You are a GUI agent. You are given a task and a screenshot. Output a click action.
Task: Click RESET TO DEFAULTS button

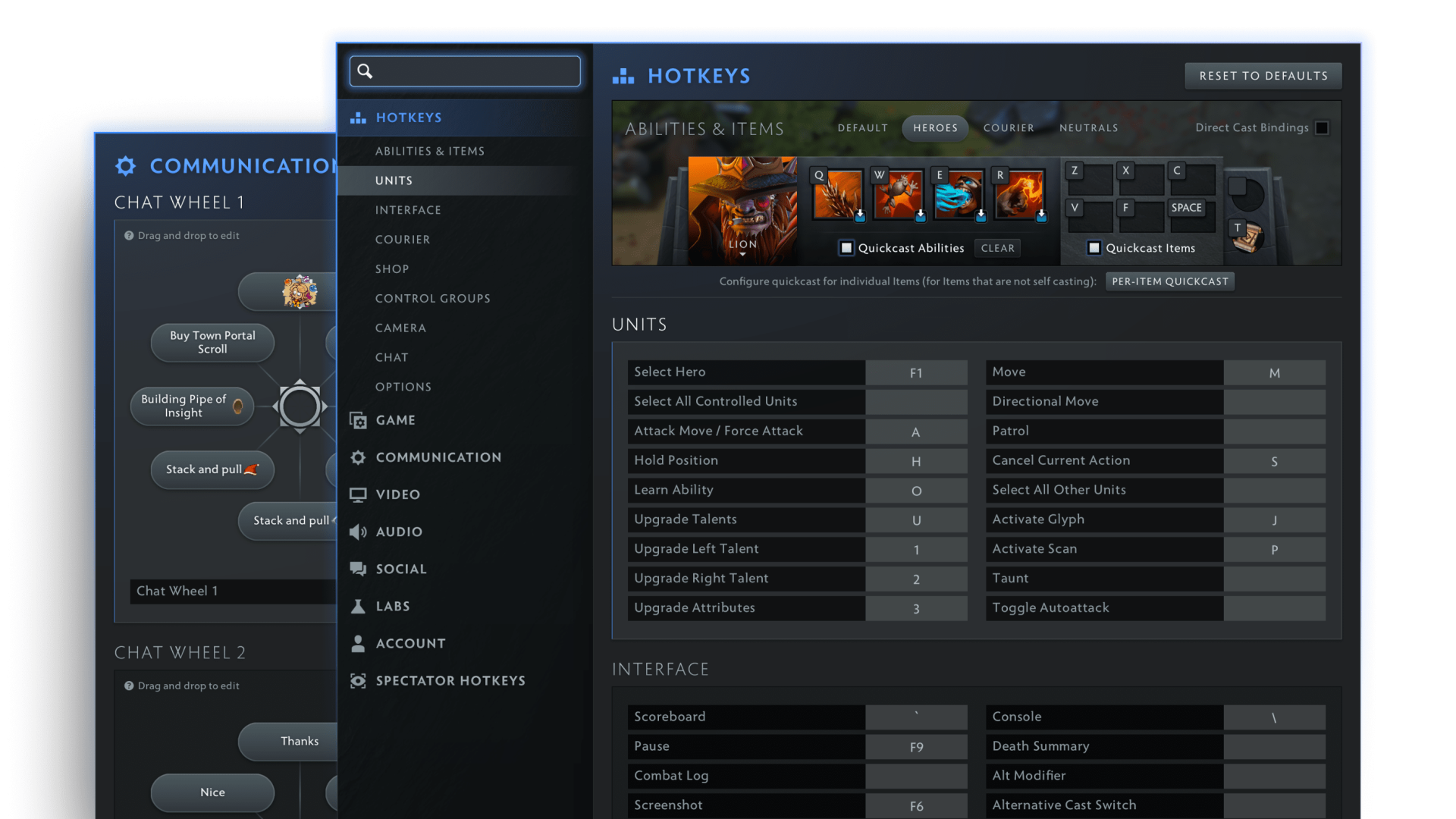(x=1263, y=76)
